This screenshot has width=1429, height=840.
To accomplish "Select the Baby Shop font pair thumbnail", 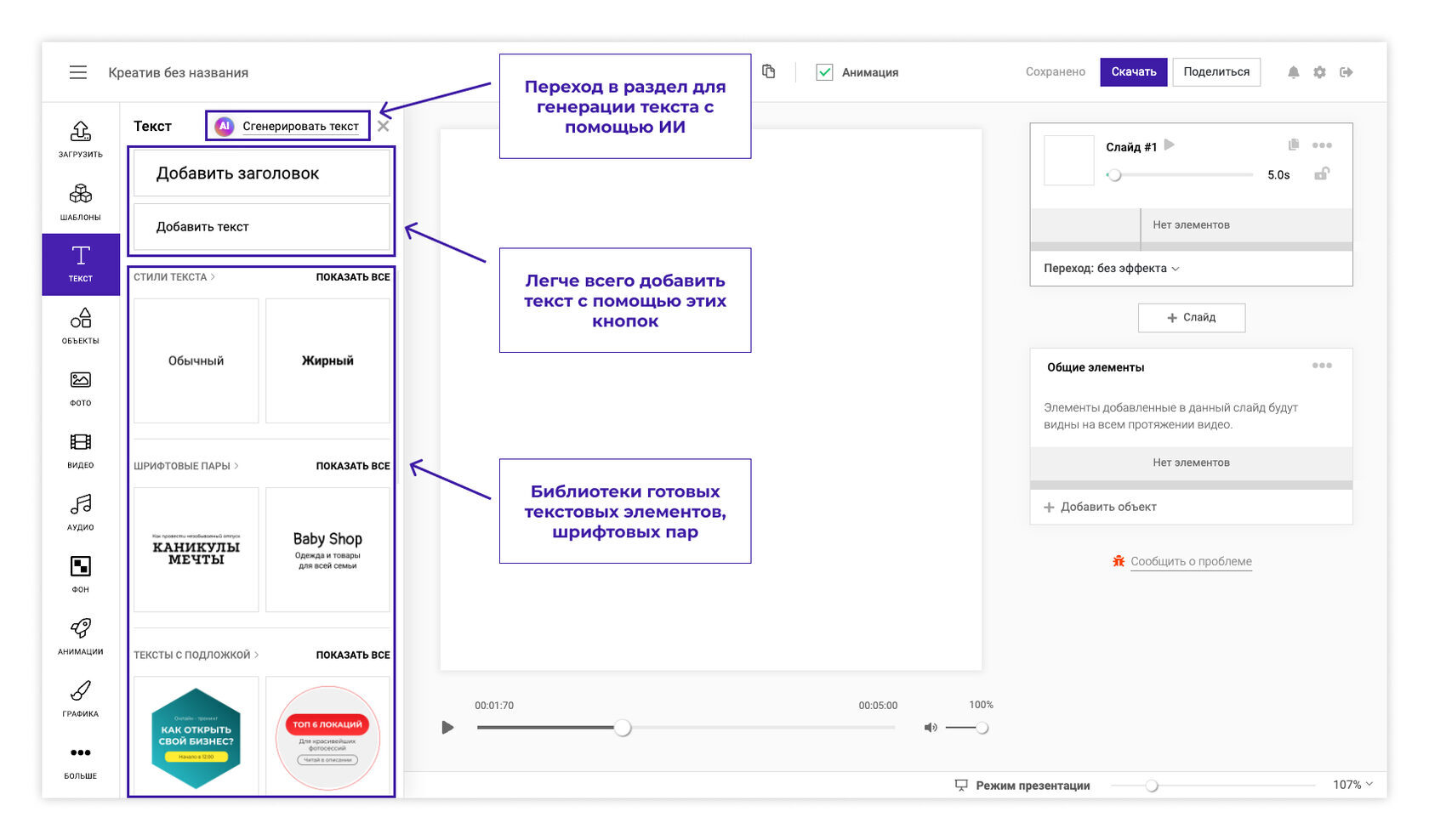I will tap(327, 549).
